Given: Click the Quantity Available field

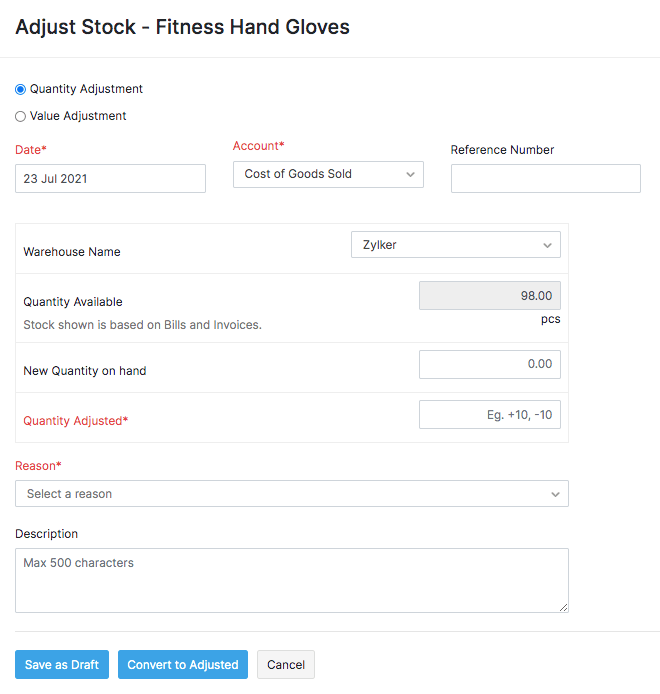Looking at the screenshot, I should 489,296.
